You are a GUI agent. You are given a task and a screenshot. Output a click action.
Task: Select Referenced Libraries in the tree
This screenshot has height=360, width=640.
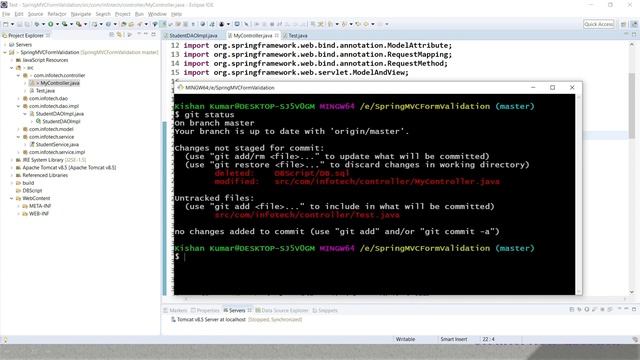click(x=42, y=175)
